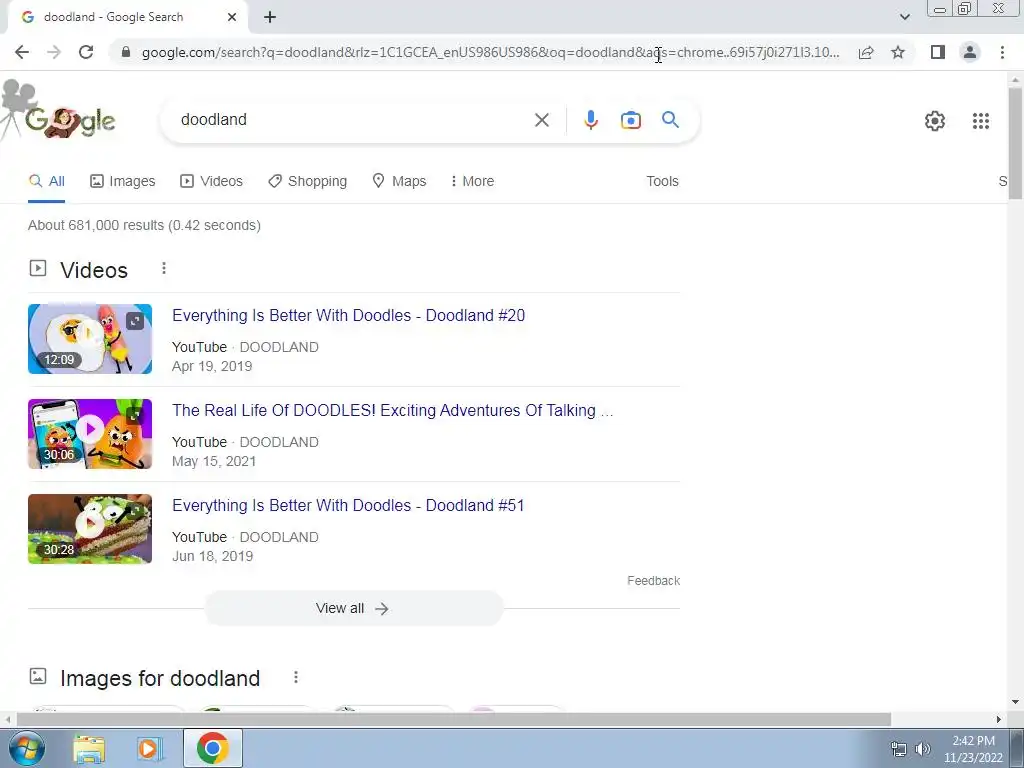The height and width of the screenshot is (768, 1024).
Task: Open options menu beside Videos heading
Action: pyautogui.click(x=164, y=268)
